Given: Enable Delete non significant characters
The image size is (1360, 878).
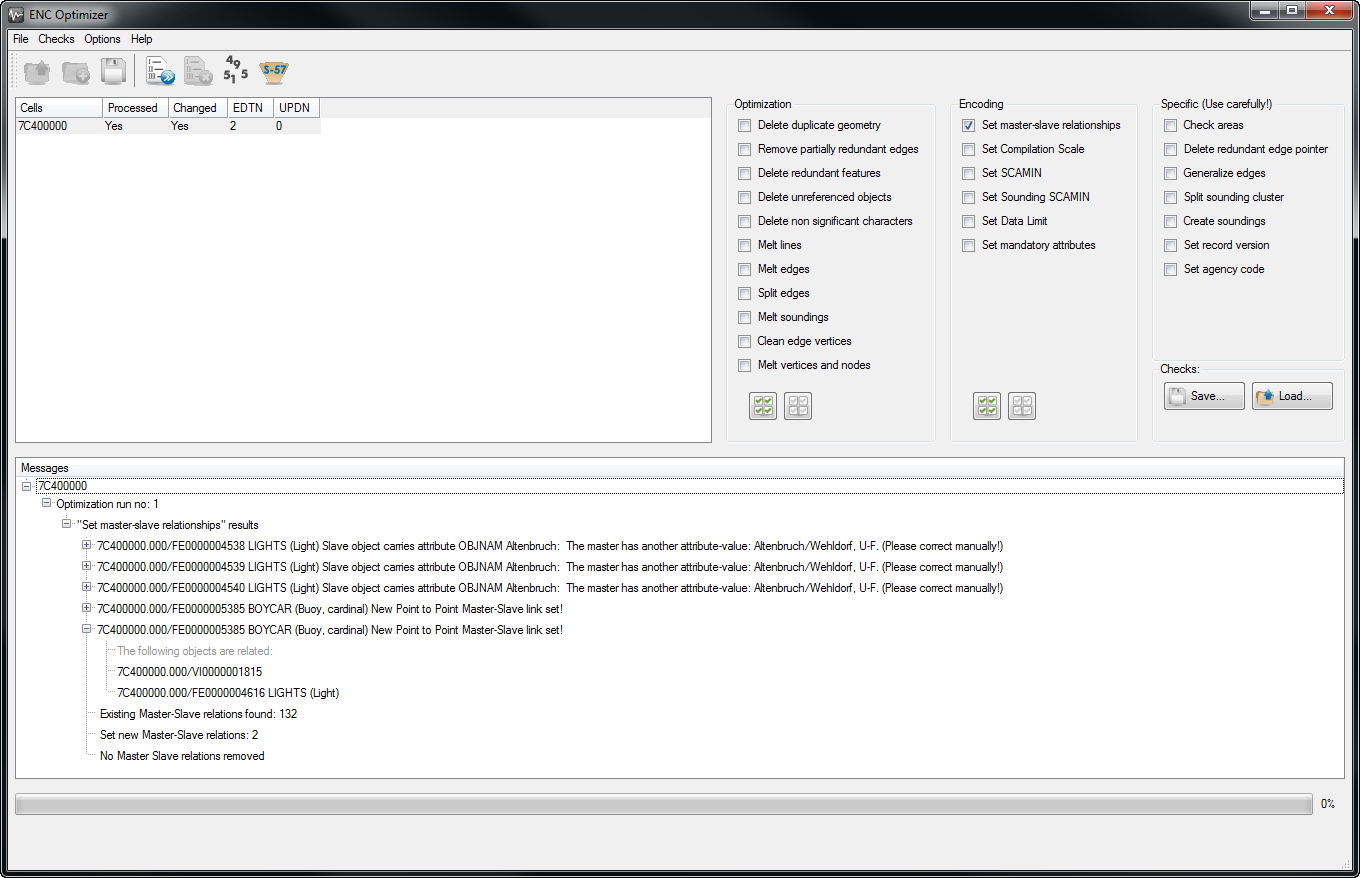Looking at the screenshot, I should coord(744,221).
